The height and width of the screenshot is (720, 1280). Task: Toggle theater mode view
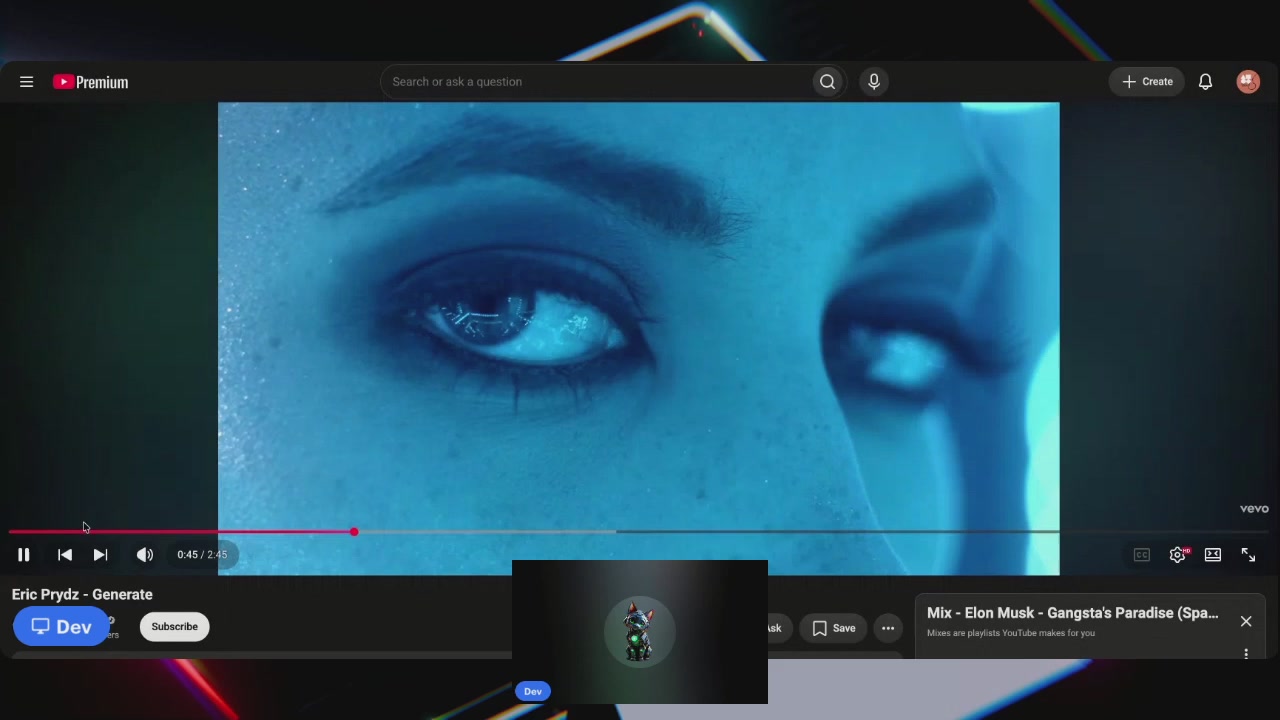[x=1213, y=554]
